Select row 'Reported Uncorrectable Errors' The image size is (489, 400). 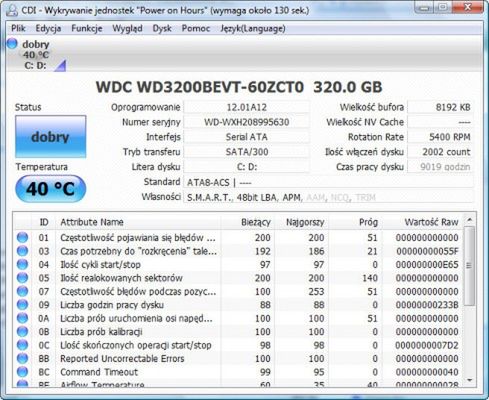(238, 358)
